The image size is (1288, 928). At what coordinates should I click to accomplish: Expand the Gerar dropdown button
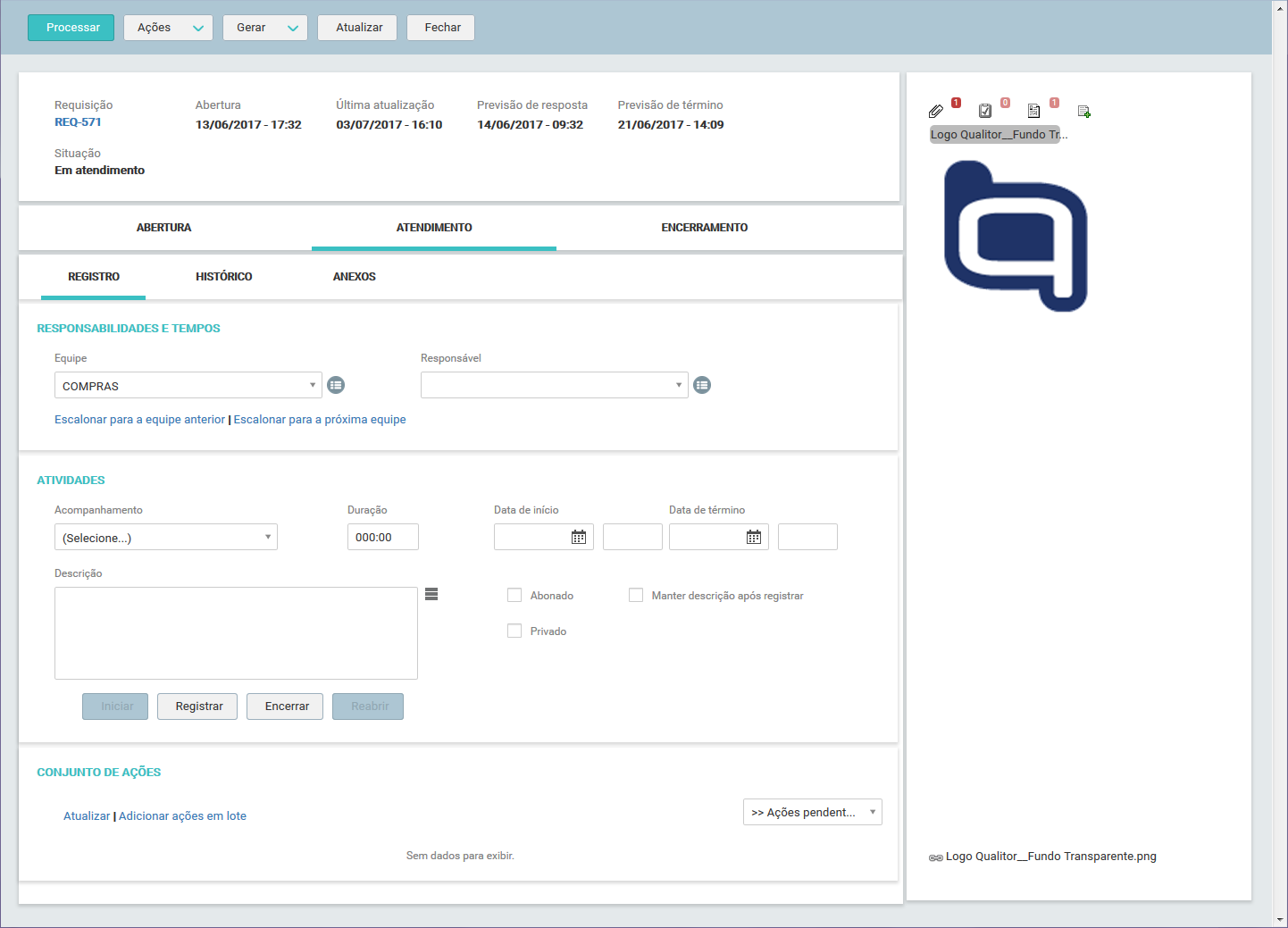point(265,28)
